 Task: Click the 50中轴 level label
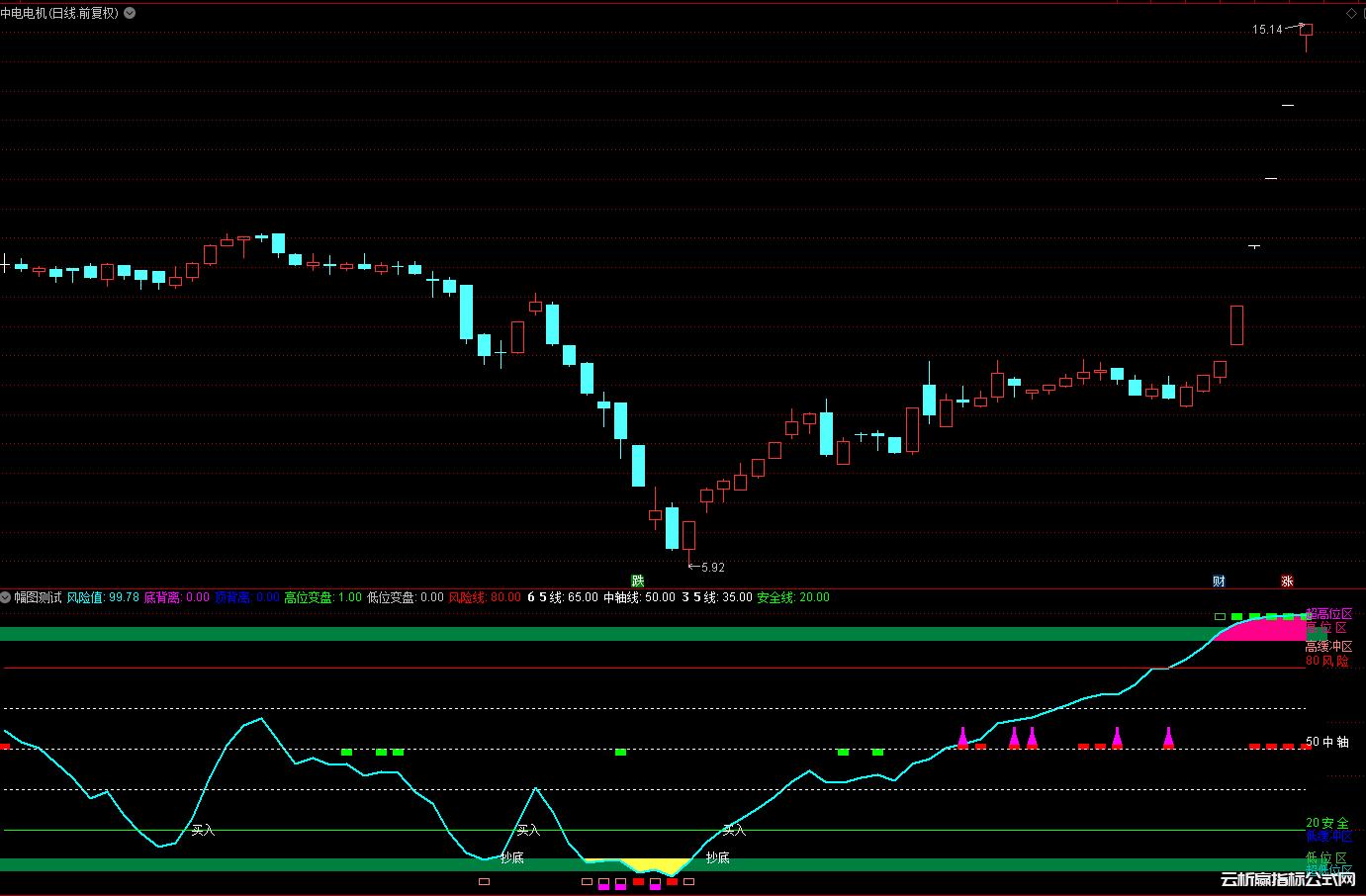coord(1327,742)
